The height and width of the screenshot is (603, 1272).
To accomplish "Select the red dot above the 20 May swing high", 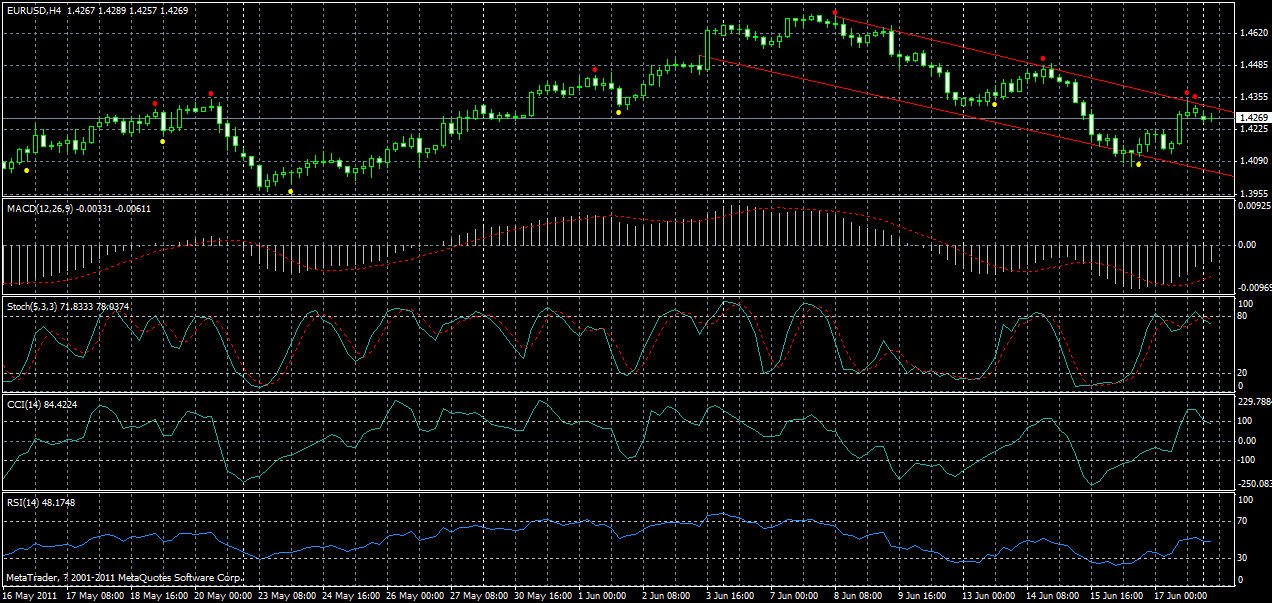I will [210, 93].
